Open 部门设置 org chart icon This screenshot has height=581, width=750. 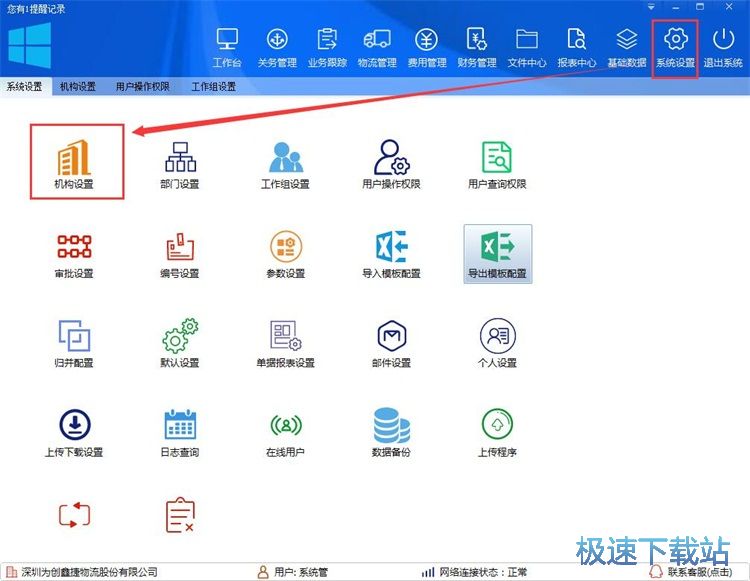[180, 164]
